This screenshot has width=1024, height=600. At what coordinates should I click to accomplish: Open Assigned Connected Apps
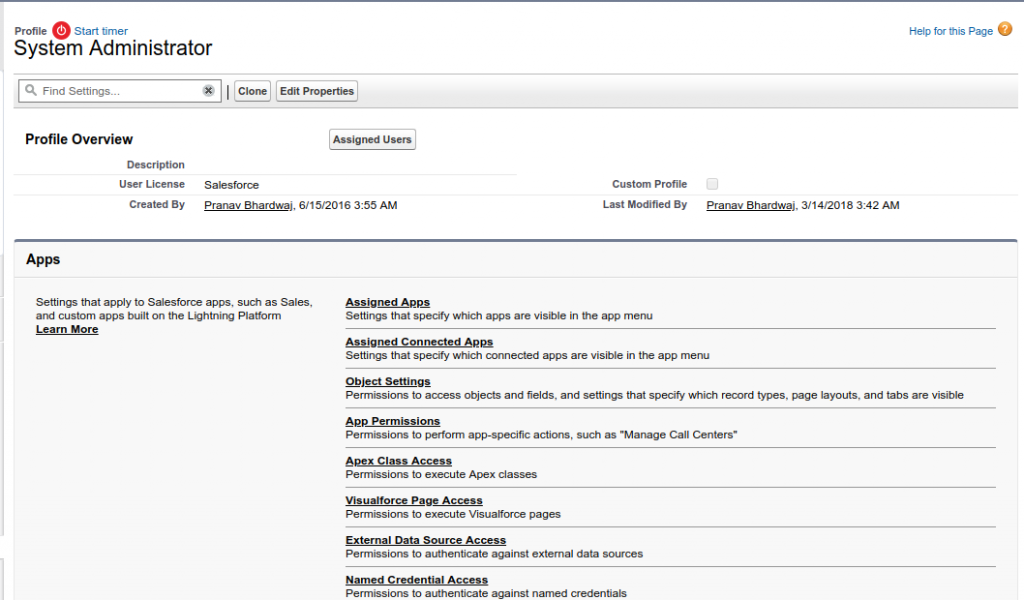pos(419,341)
